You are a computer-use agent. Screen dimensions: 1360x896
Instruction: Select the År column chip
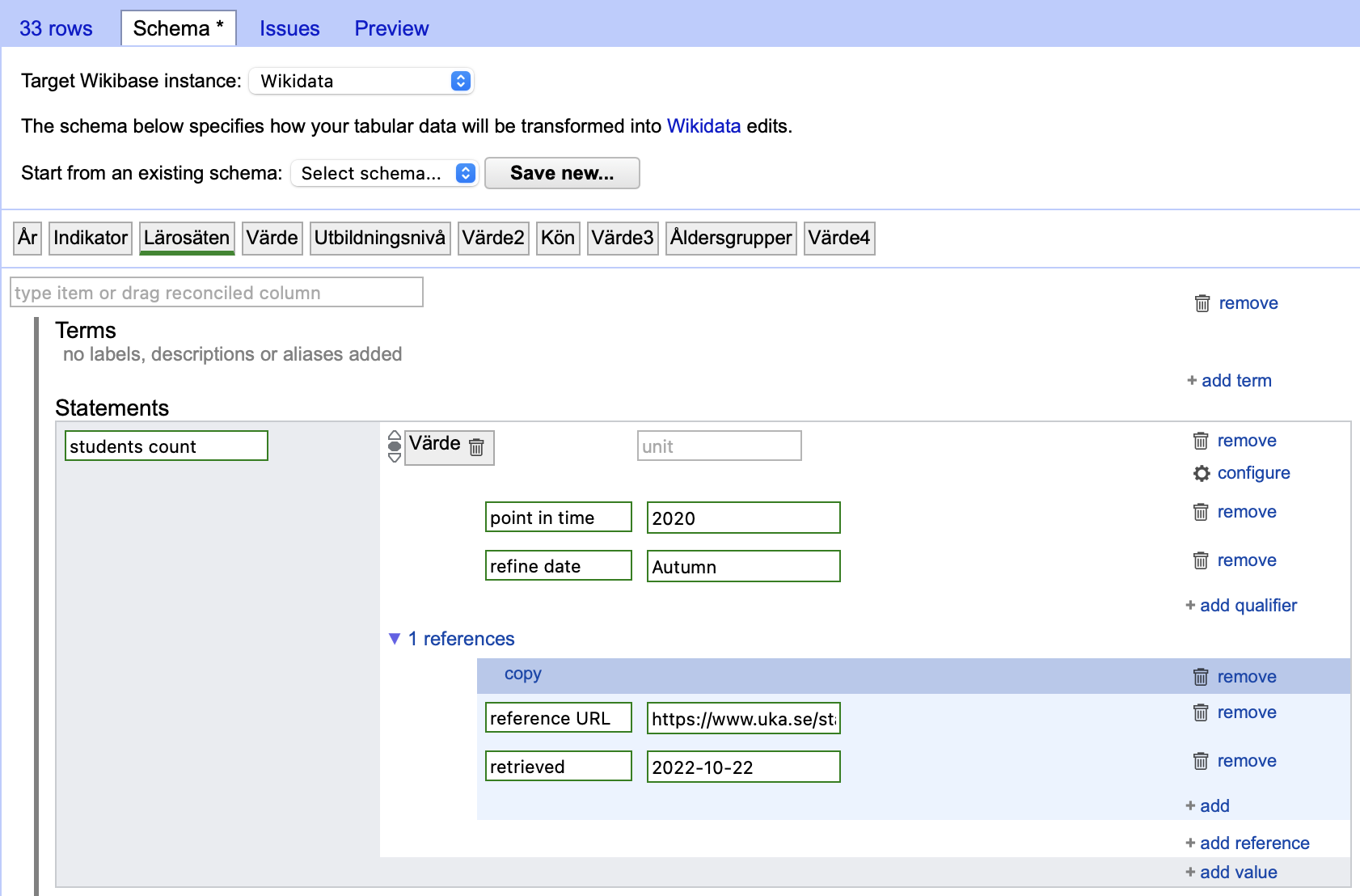click(x=27, y=238)
